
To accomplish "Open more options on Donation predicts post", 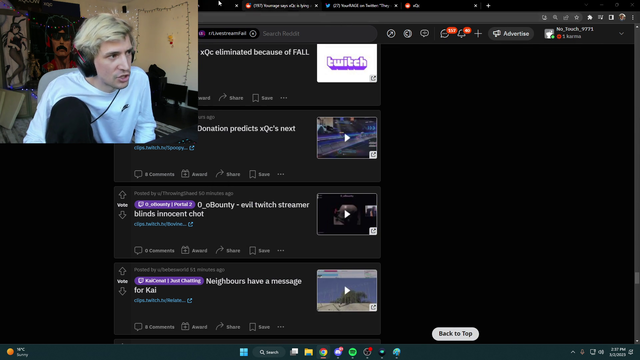I will [281, 174].
